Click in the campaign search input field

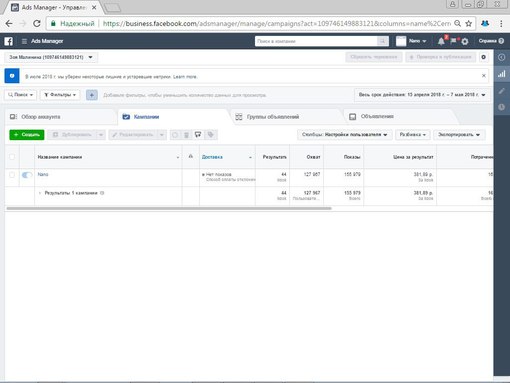coord(316,41)
